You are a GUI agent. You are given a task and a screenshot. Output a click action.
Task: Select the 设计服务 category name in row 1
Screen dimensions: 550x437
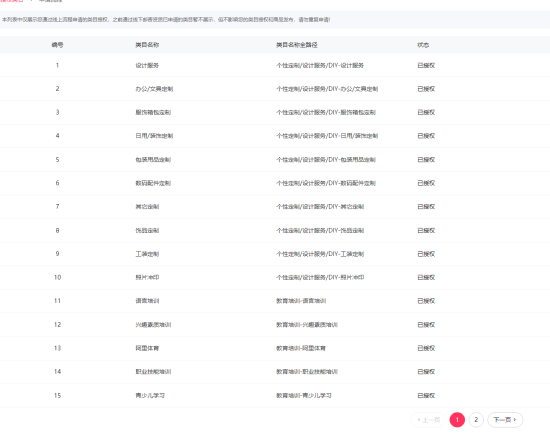tap(147, 65)
